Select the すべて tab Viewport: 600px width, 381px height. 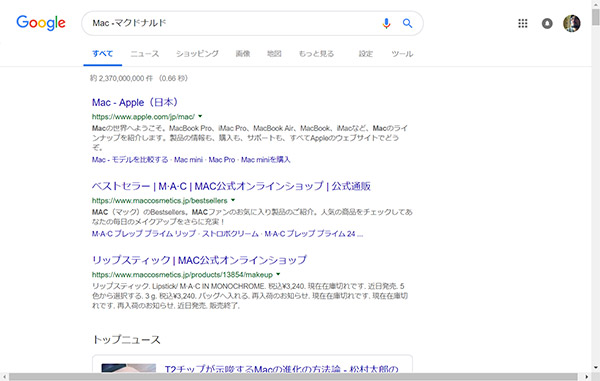(x=103, y=54)
